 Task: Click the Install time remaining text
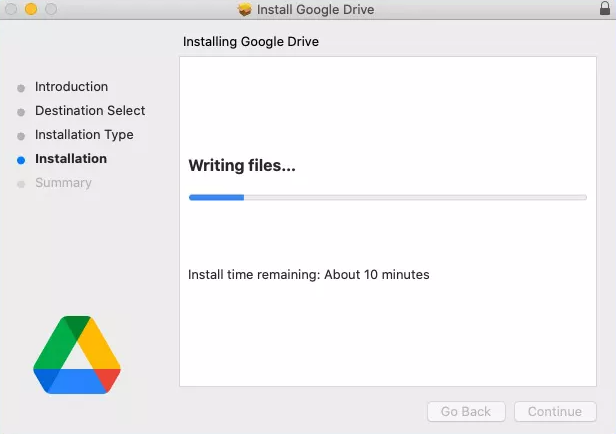pos(308,275)
